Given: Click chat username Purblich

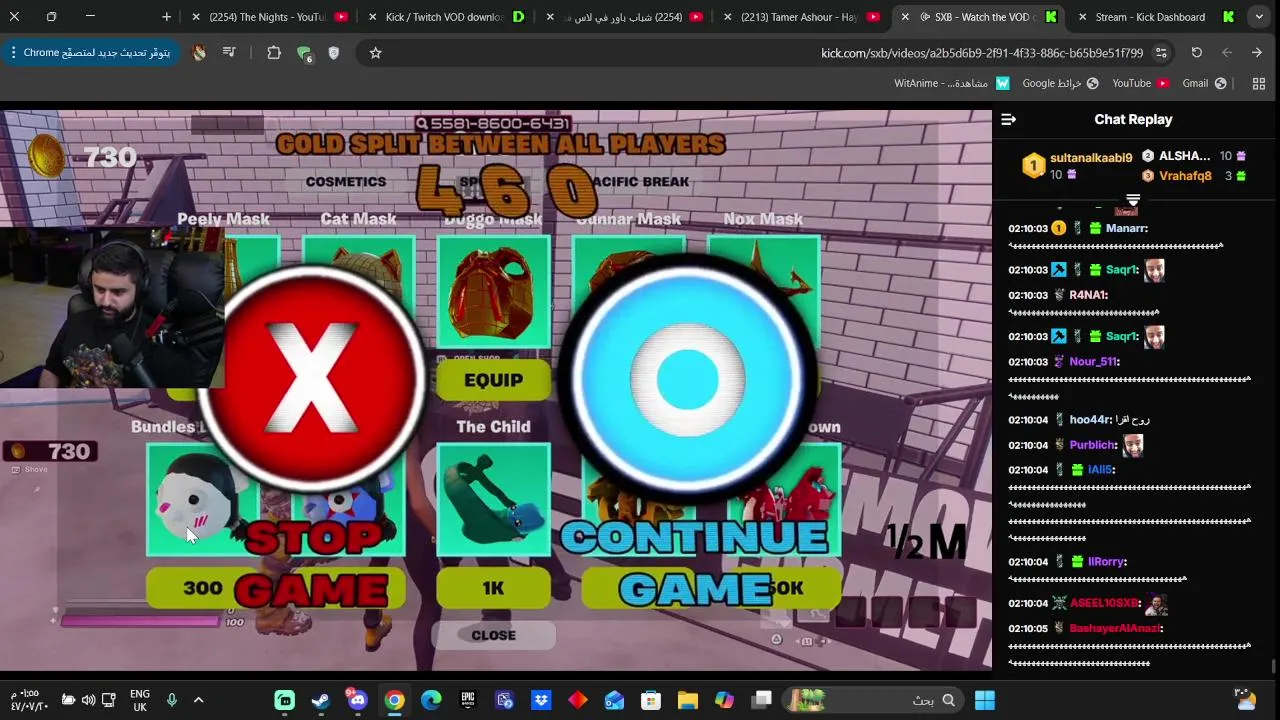Looking at the screenshot, I should coord(1092,445).
